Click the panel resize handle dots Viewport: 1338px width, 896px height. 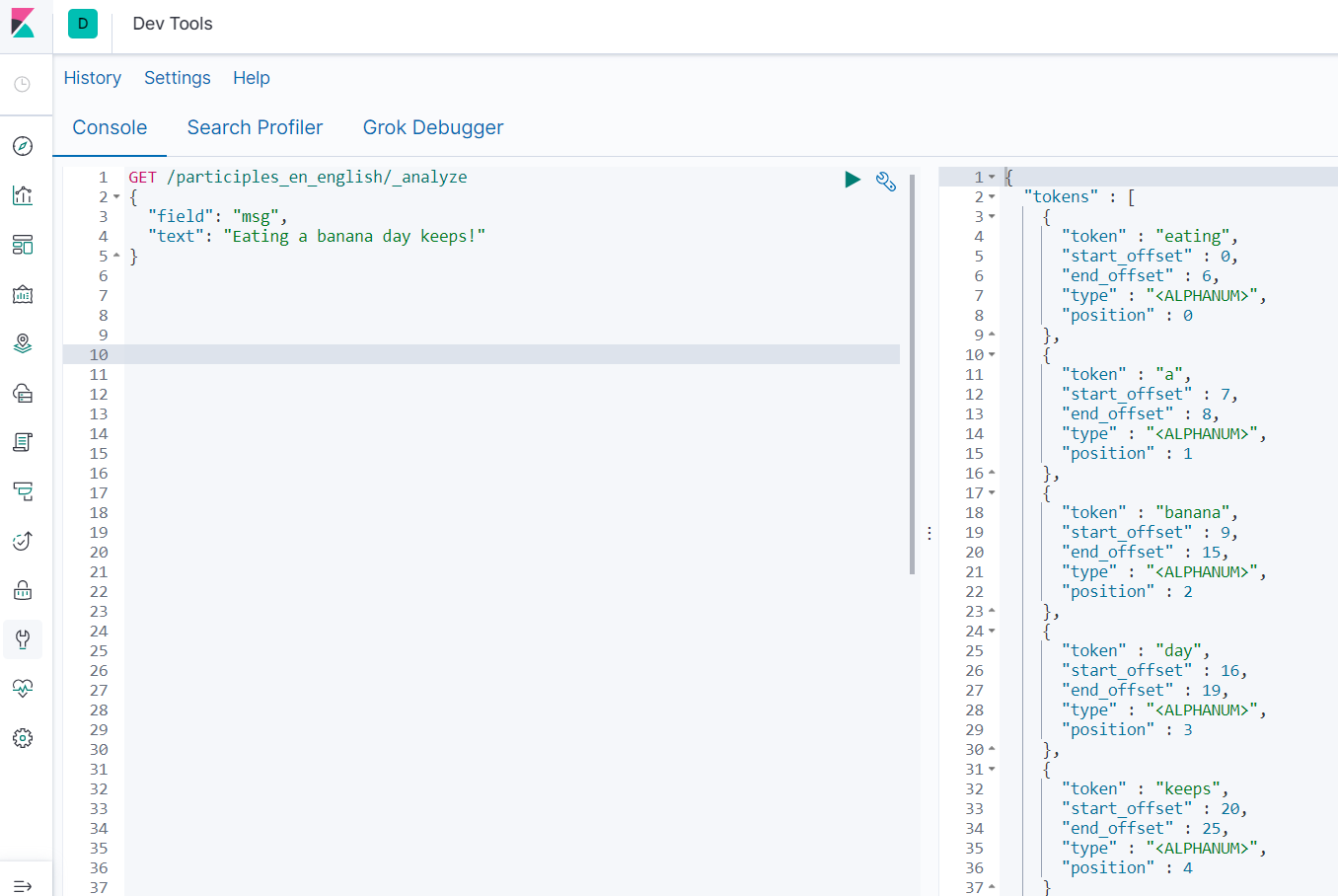click(929, 533)
